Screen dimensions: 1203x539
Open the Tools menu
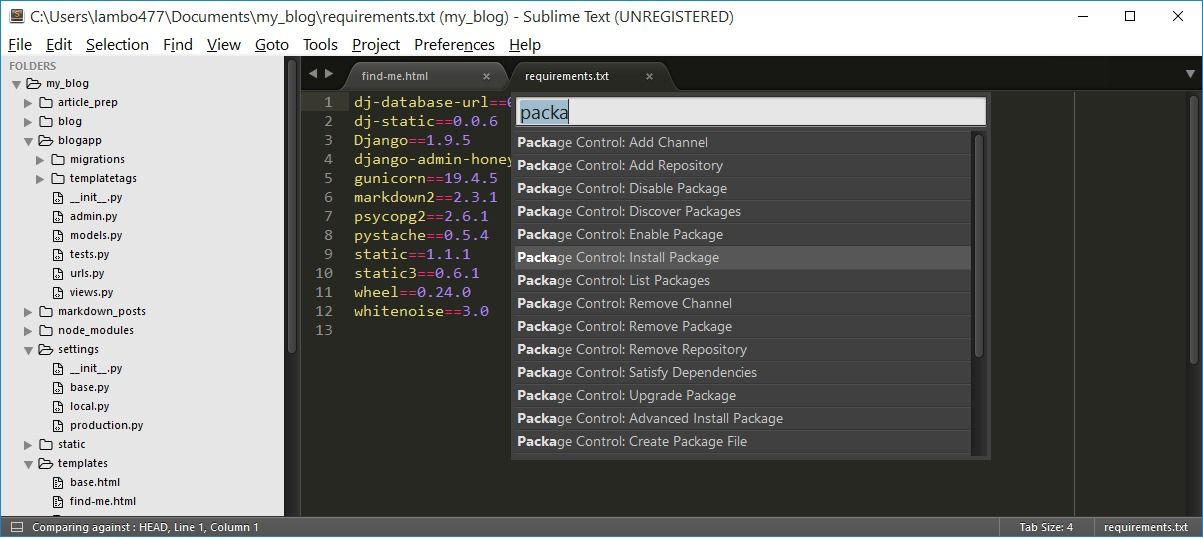[x=320, y=44]
